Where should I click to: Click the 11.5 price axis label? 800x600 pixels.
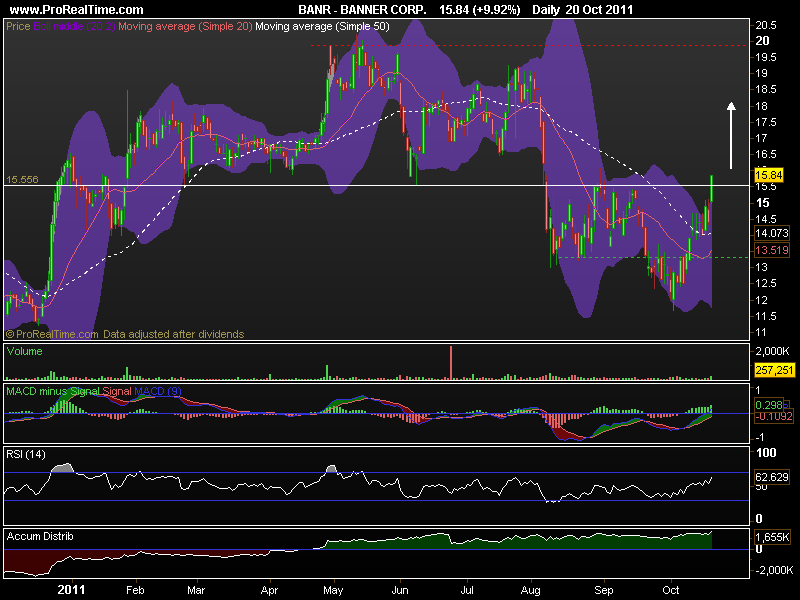(x=766, y=316)
